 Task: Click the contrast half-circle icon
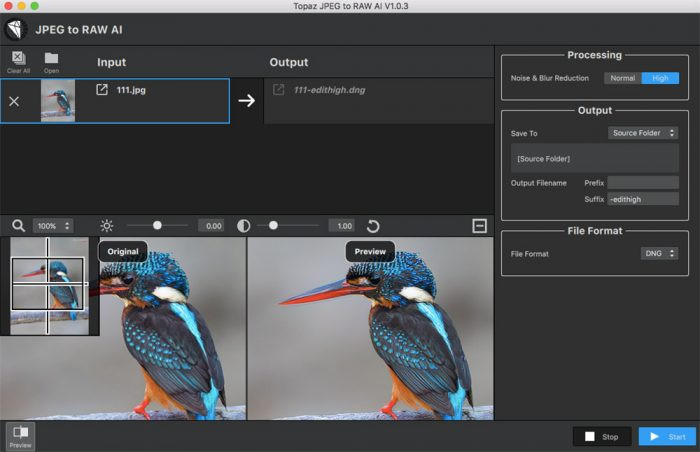(x=243, y=226)
